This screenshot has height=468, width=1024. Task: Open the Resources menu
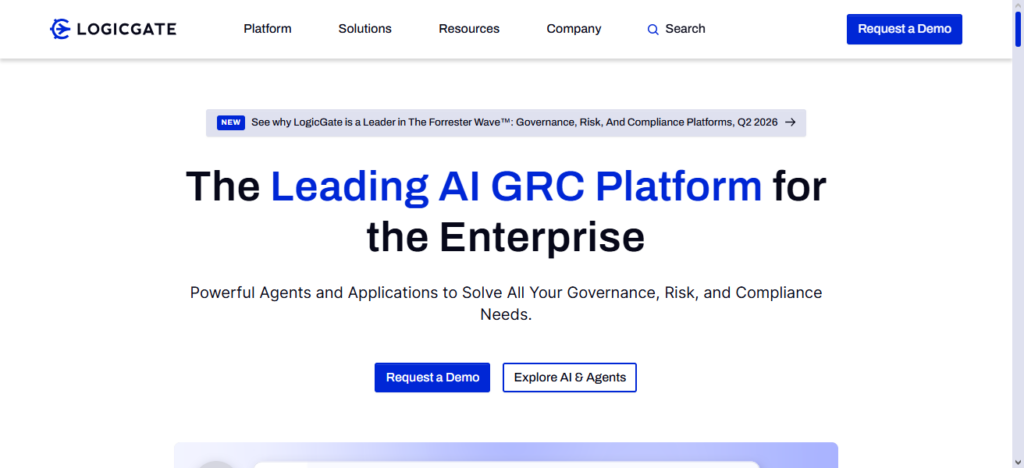click(469, 29)
